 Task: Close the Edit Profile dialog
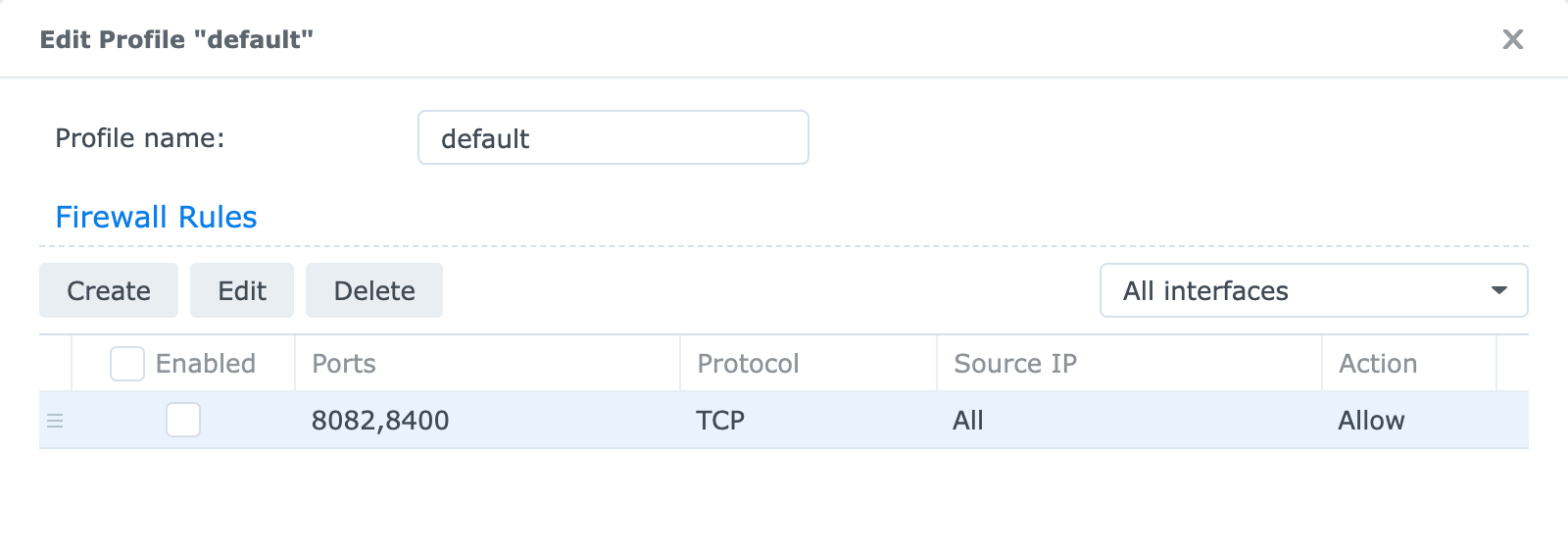1512,39
